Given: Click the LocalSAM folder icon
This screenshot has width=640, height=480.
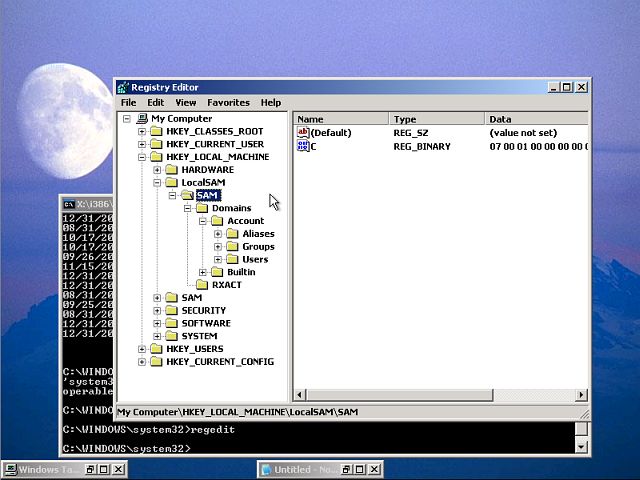Looking at the screenshot, I should [x=171, y=182].
